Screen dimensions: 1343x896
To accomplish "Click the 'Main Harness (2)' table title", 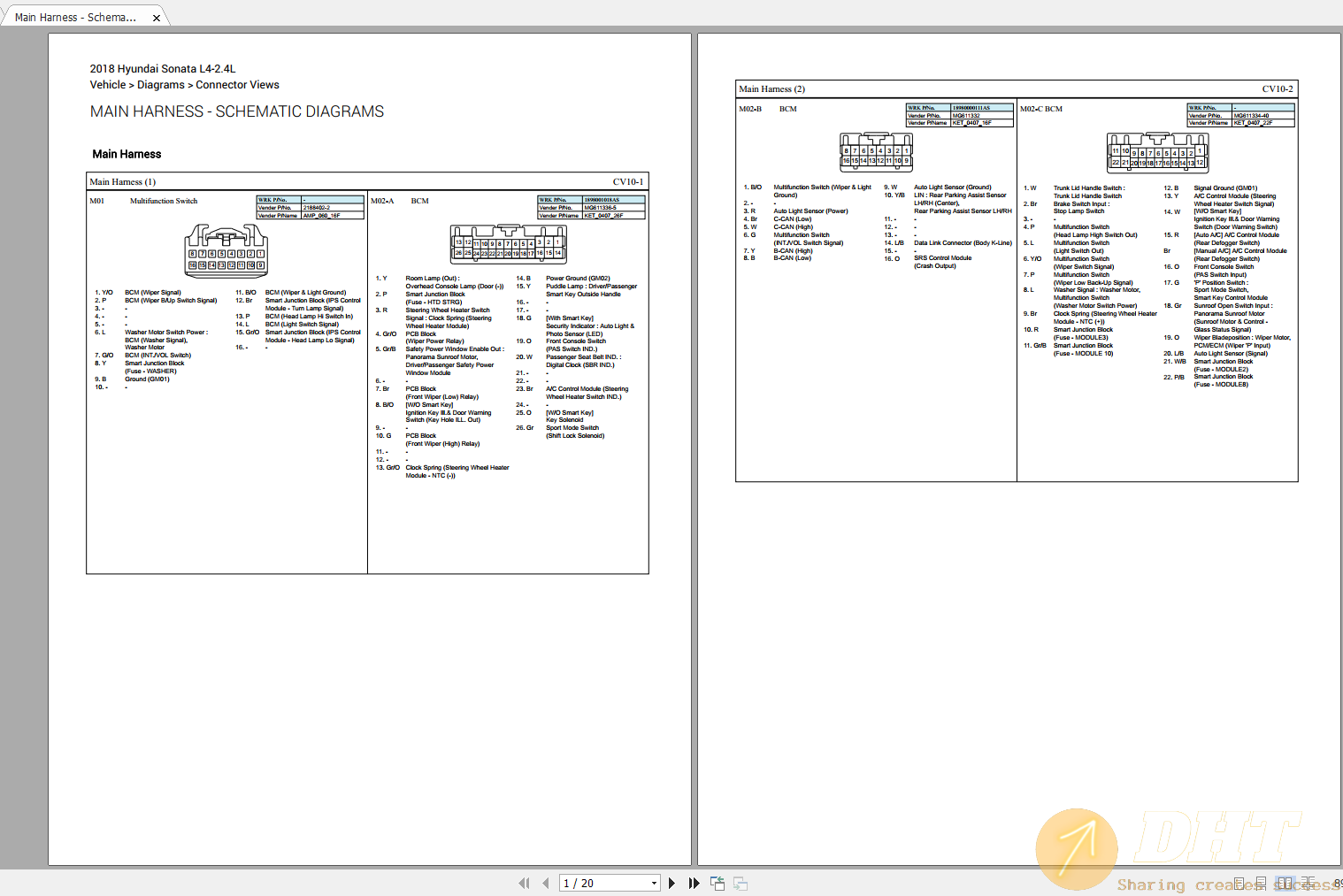I will 771,88.
